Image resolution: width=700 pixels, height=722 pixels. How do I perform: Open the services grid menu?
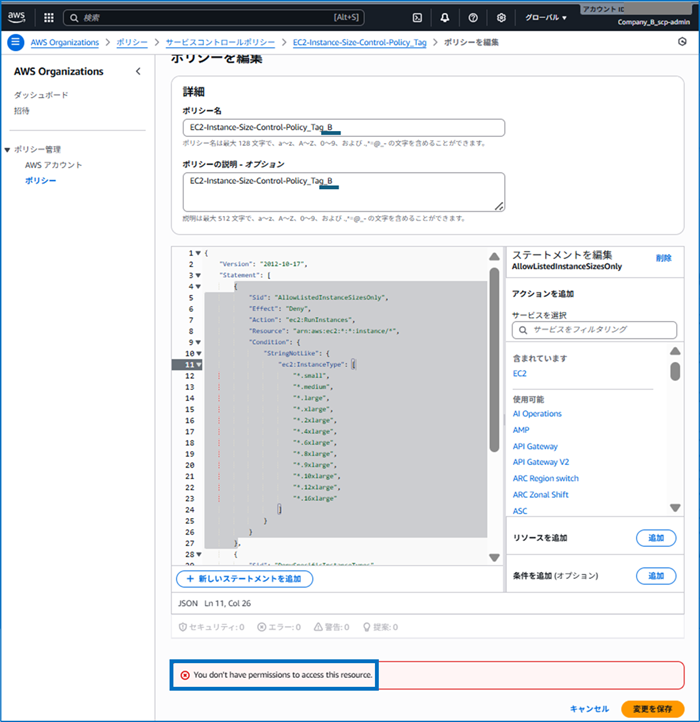48,17
